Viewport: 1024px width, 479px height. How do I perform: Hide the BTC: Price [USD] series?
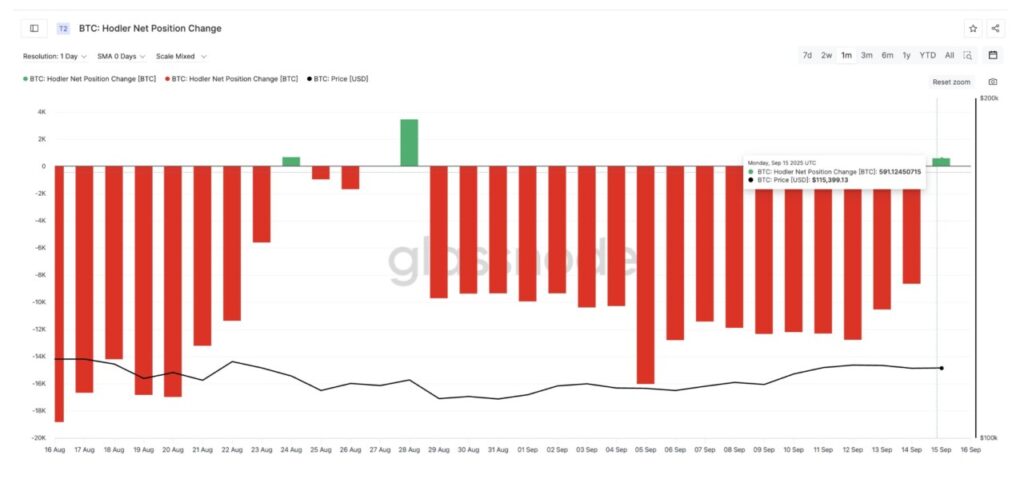coord(338,78)
